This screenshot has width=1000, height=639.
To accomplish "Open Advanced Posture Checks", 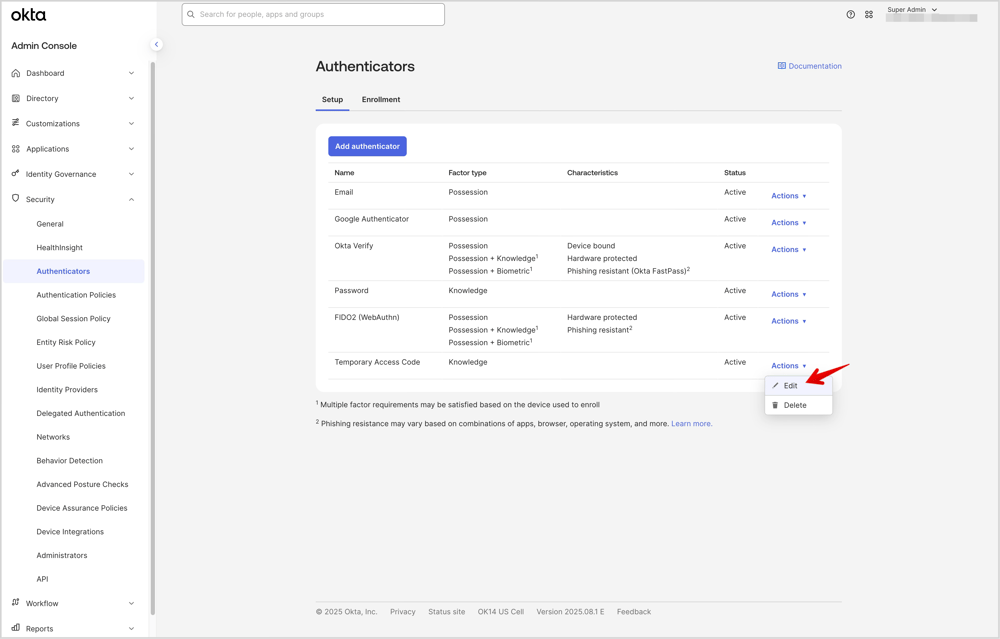I will point(82,484).
